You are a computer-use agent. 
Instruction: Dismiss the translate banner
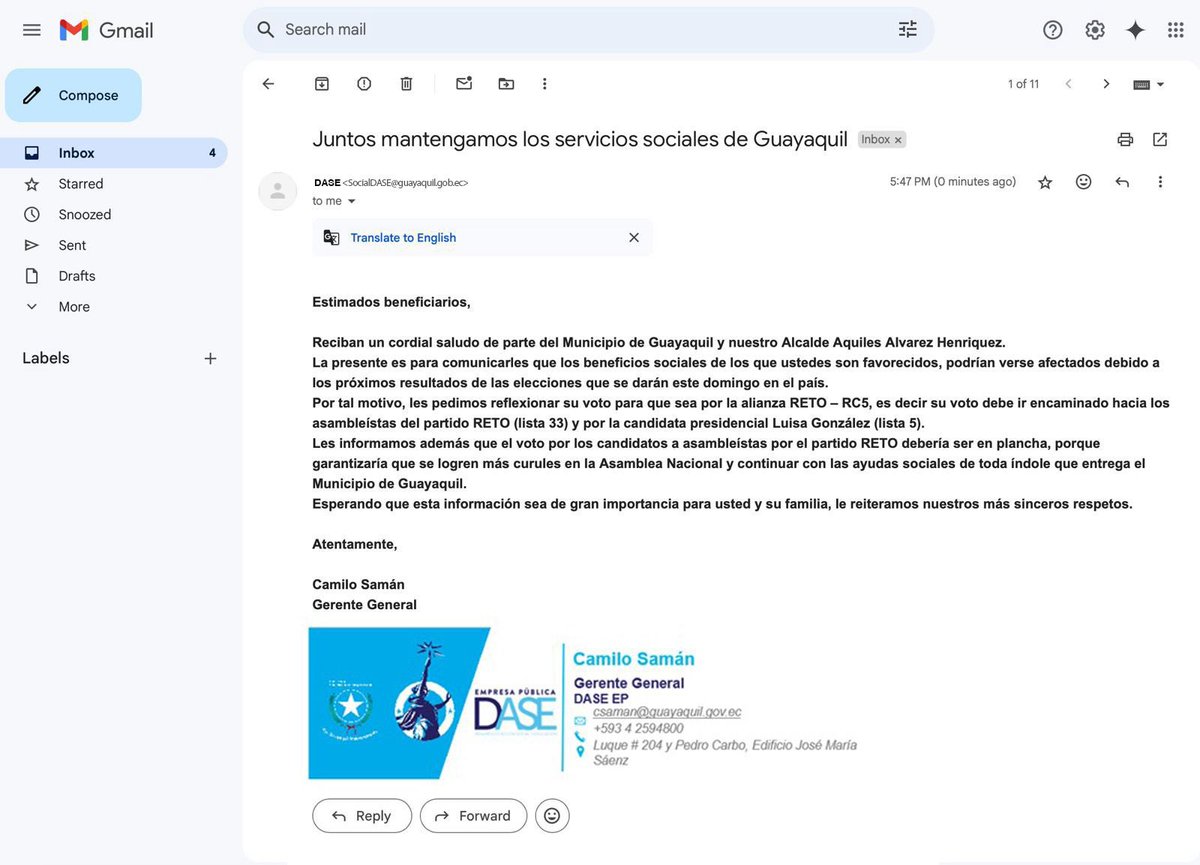[633, 238]
